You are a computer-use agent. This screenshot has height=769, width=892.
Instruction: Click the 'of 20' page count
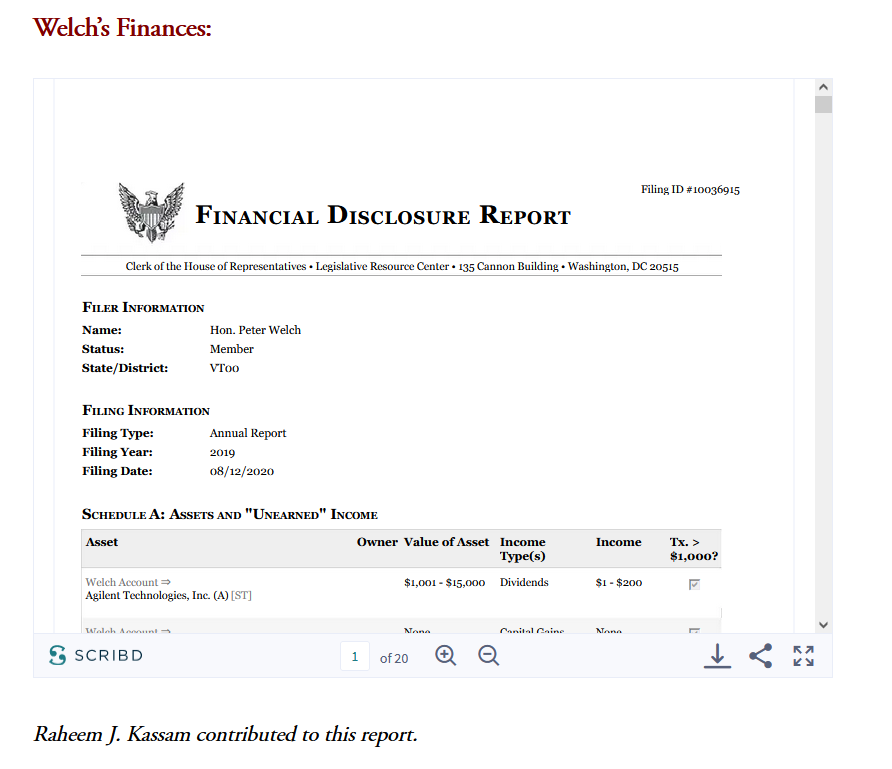(x=394, y=658)
